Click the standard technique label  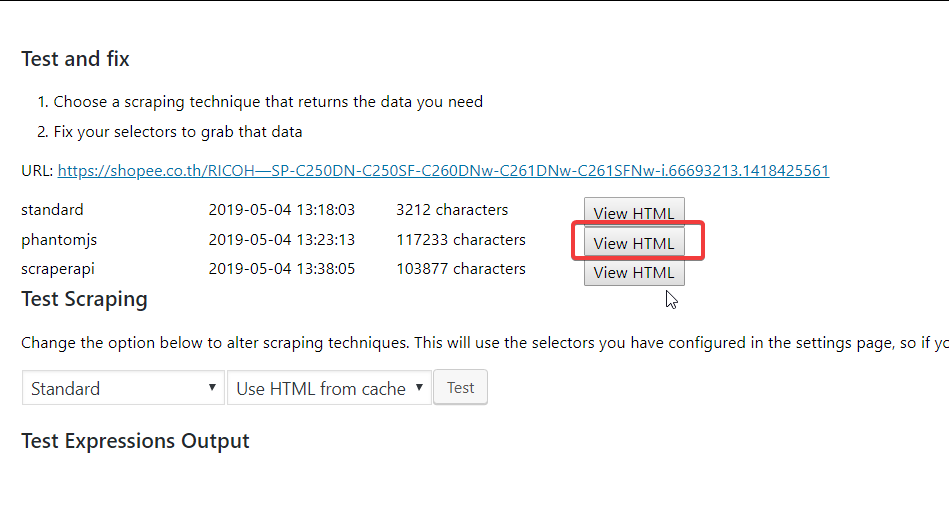click(52, 210)
